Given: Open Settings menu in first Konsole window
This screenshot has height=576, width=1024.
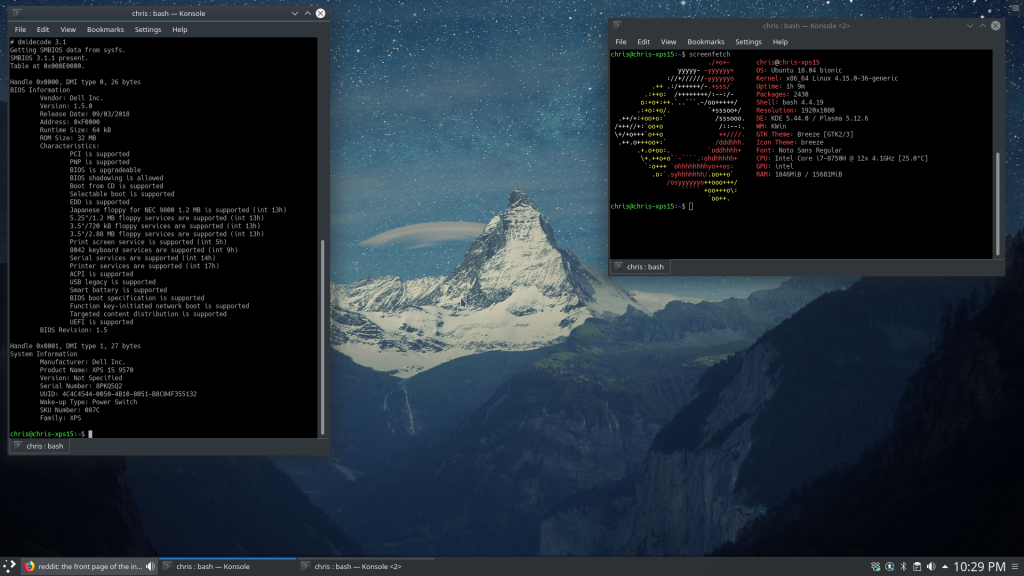Looking at the screenshot, I should pyautogui.click(x=148, y=29).
